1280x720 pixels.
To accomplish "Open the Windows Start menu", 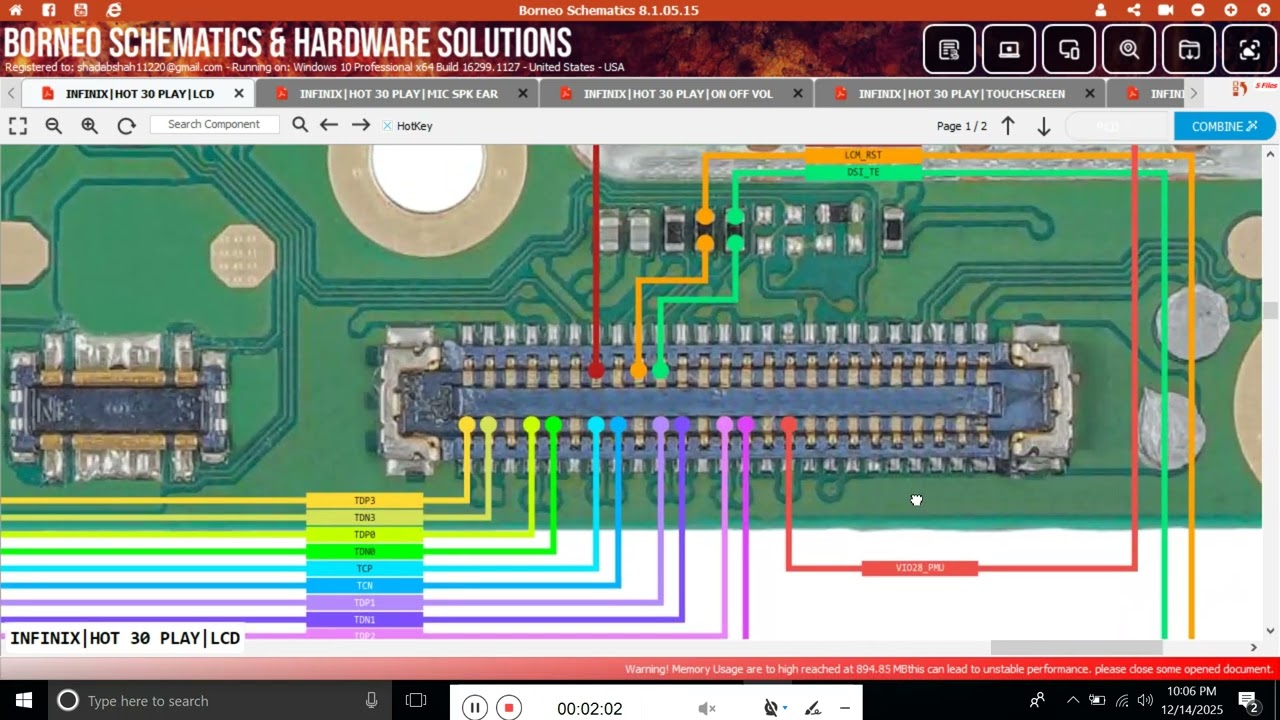I will [24, 700].
